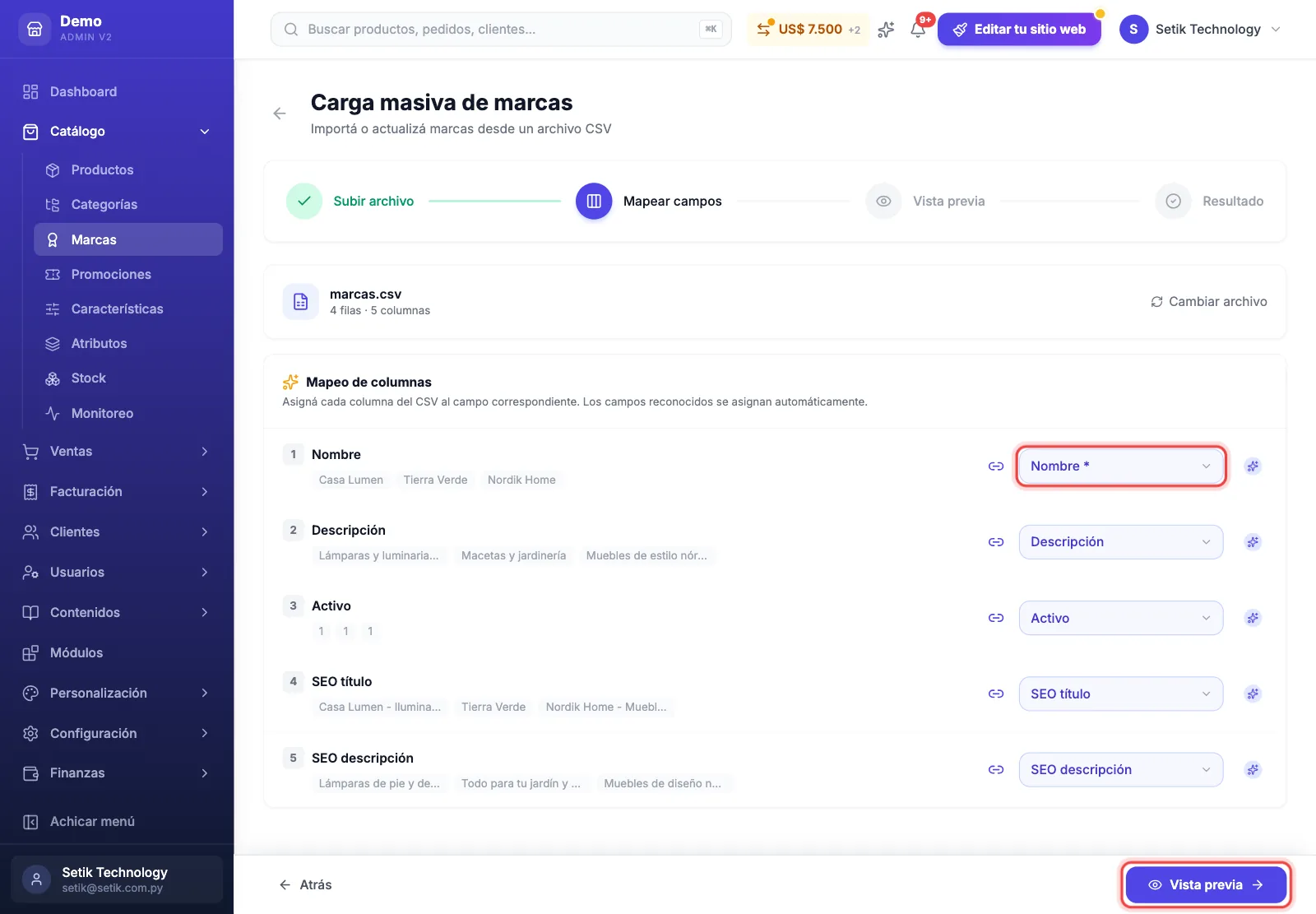This screenshot has height=914, width=1316.
Task: Open the Descripción field mapping dropdown
Action: coord(1121,542)
